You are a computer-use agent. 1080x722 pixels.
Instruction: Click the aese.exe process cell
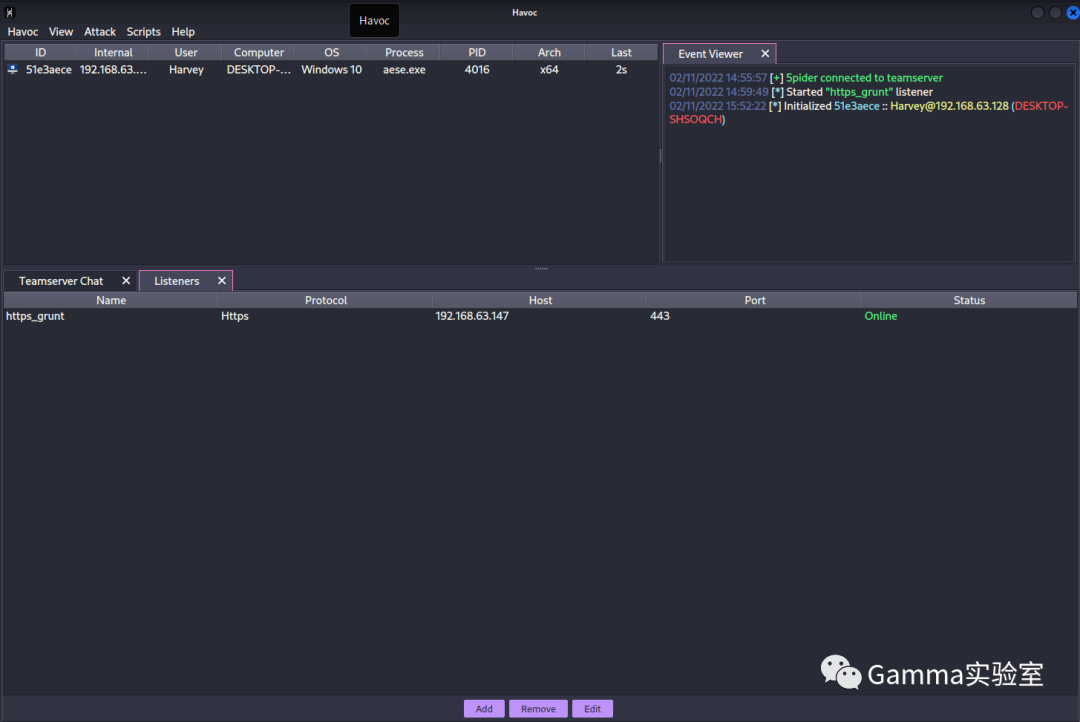point(404,70)
